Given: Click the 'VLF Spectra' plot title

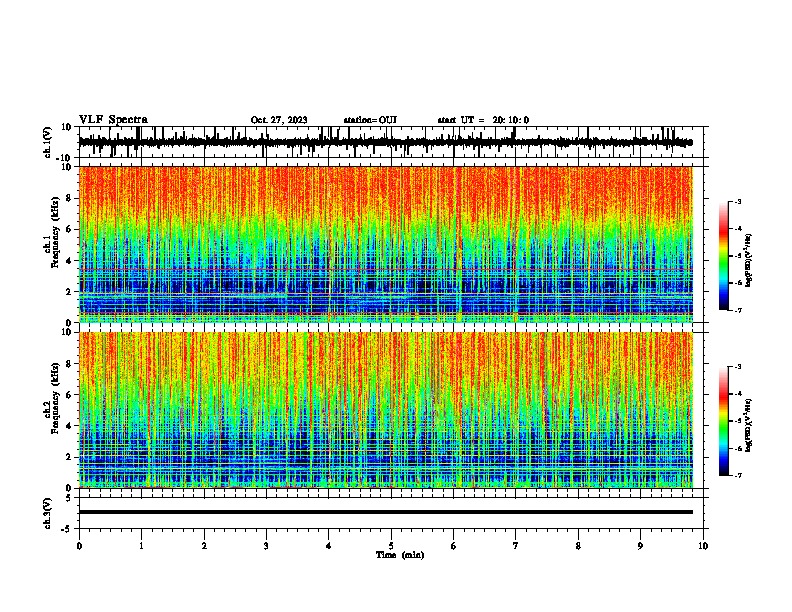Looking at the screenshot, I should [x=113, y=120].
